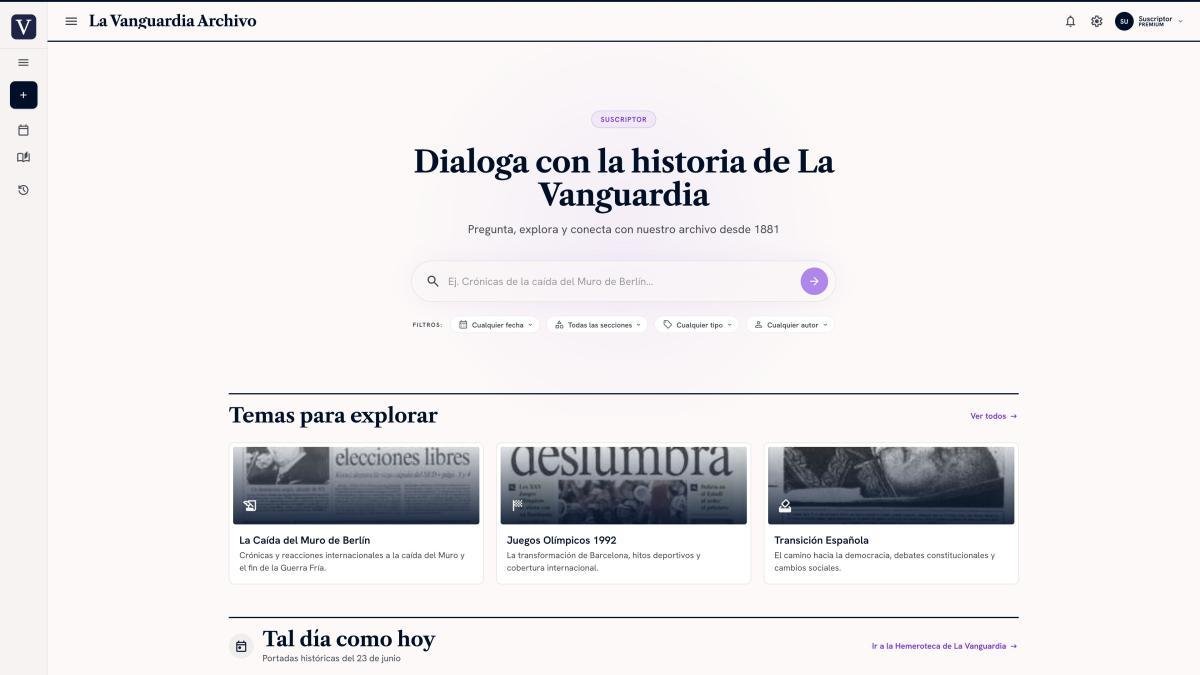
Task: Click Portadas históricas del 23 de junio text
Action: point(332,658)
